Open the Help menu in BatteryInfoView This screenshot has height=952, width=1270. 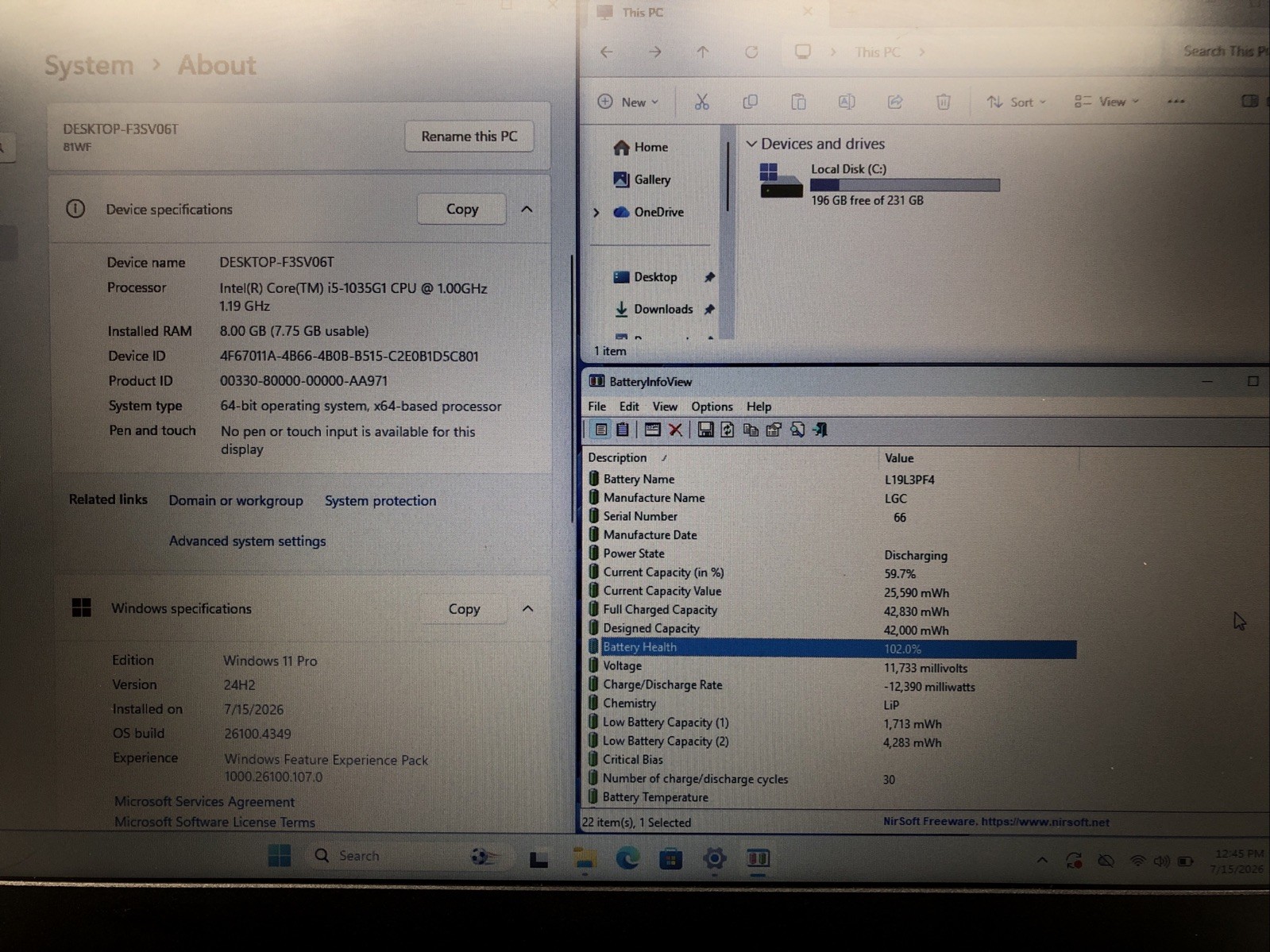tap(759, 407)
